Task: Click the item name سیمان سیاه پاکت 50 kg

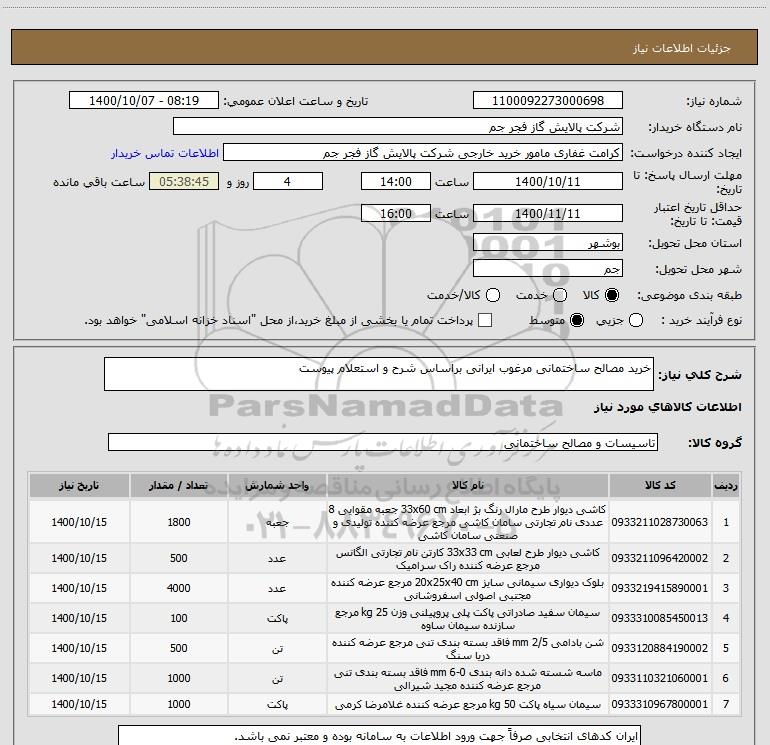Action: click(x=468, y=704)
